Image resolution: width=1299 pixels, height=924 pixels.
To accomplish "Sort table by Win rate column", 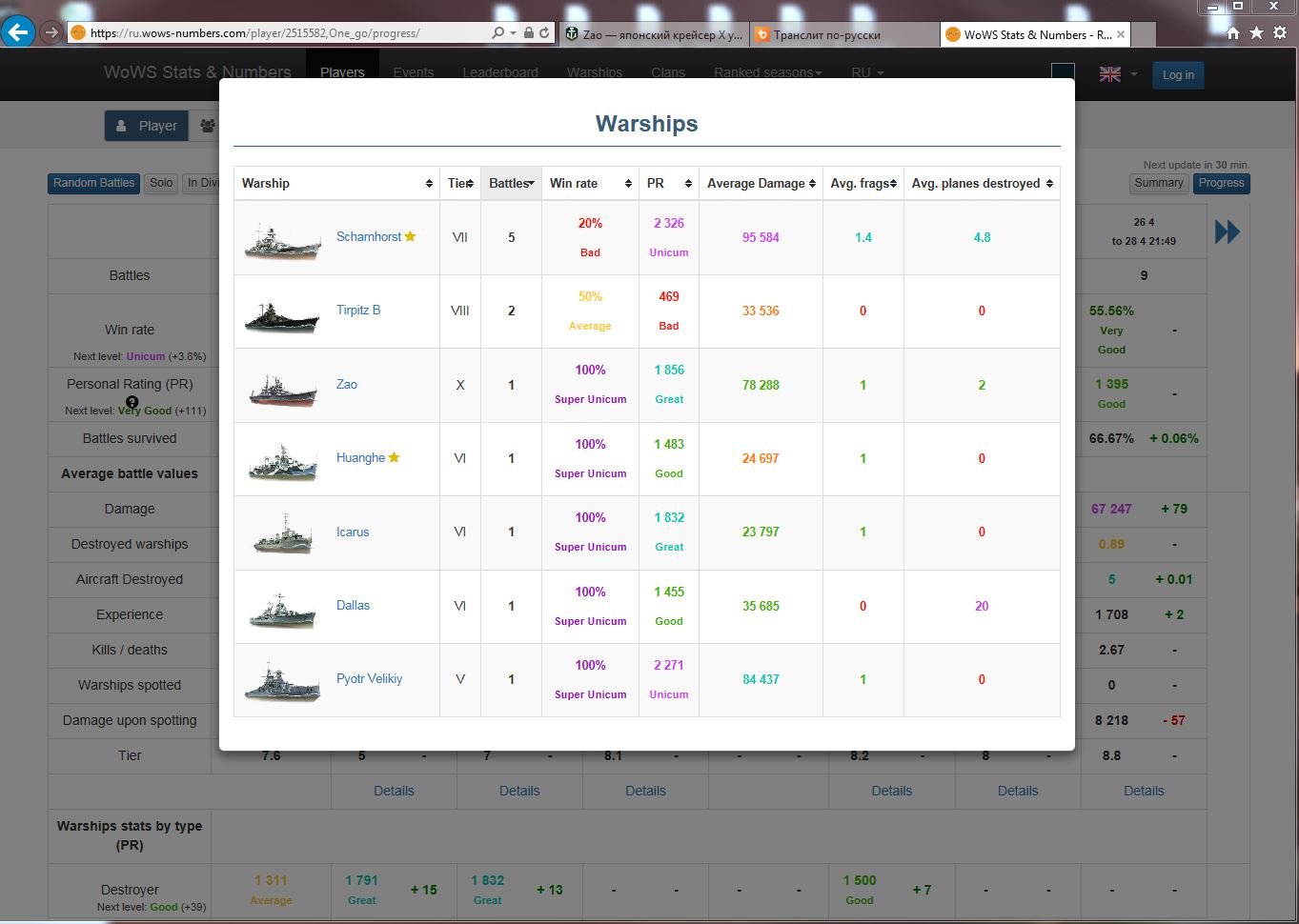I will (x=590, y=183).
